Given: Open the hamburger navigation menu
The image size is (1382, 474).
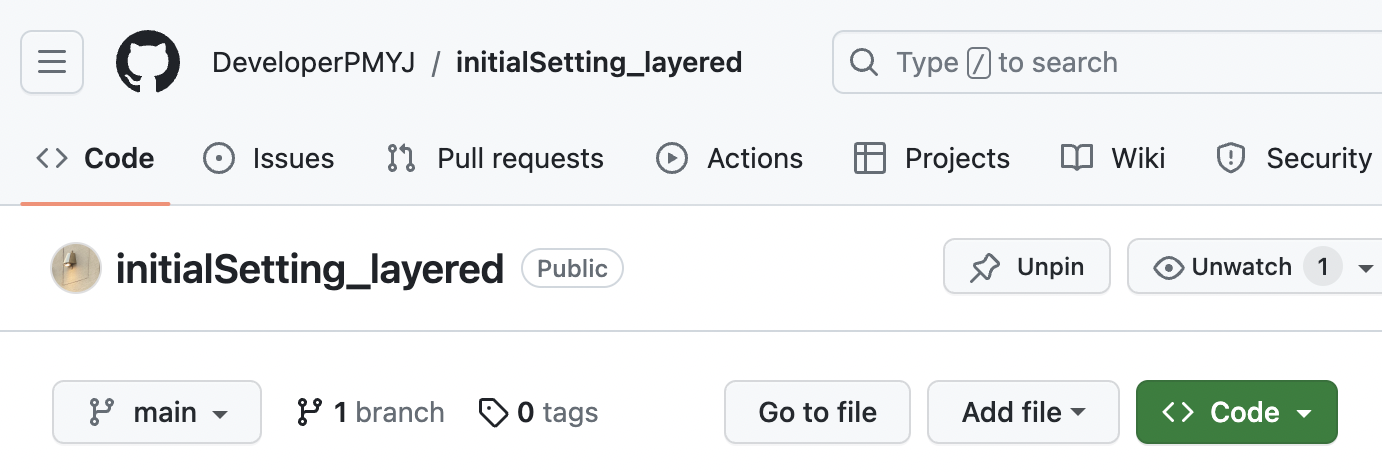Looking at the screenshot, I should click(52, 62).
